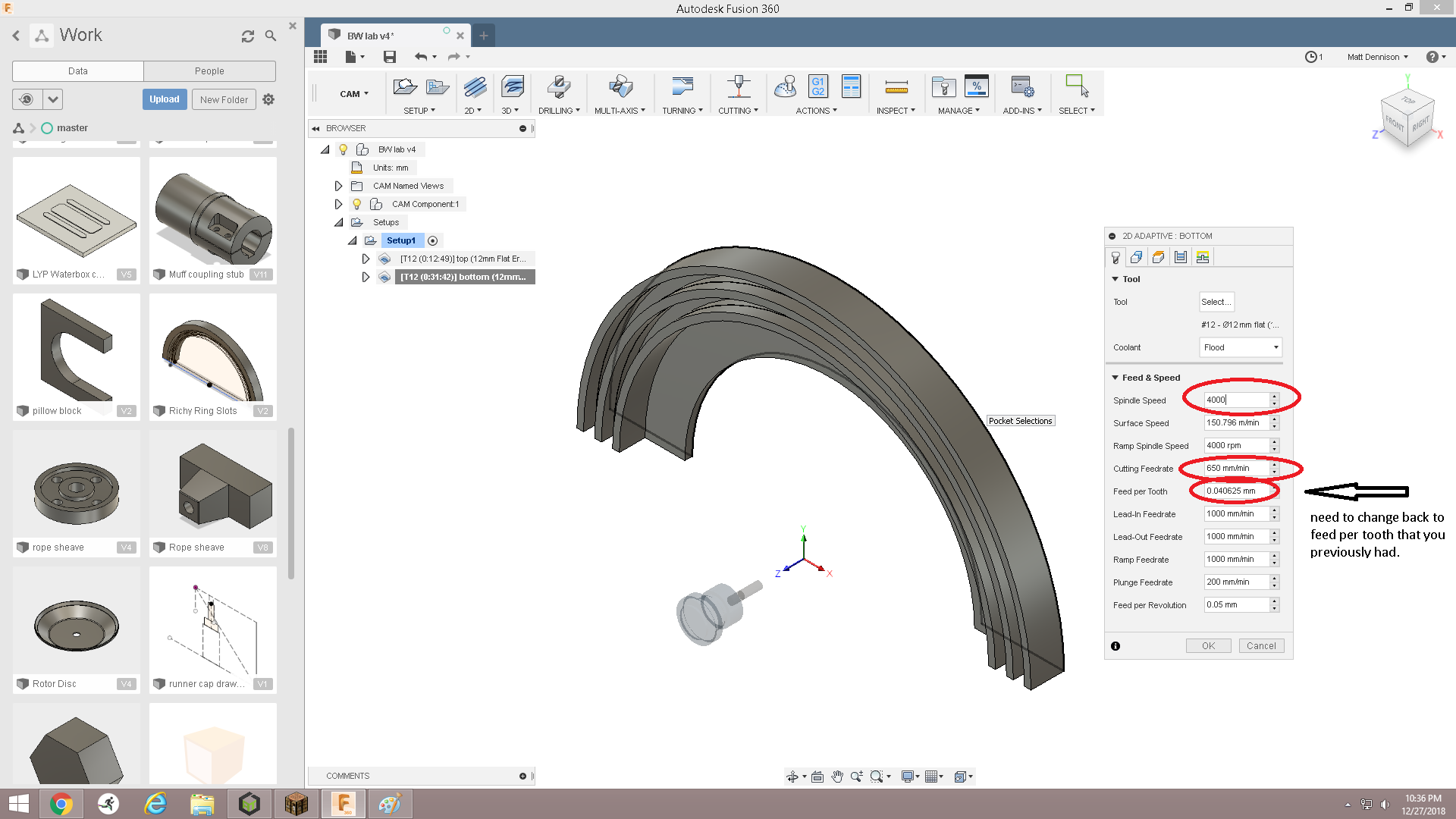1456x819 pixels.
Task: Open the New Folder setup icon
Action: pyautogui.click(x=438, y=87)
